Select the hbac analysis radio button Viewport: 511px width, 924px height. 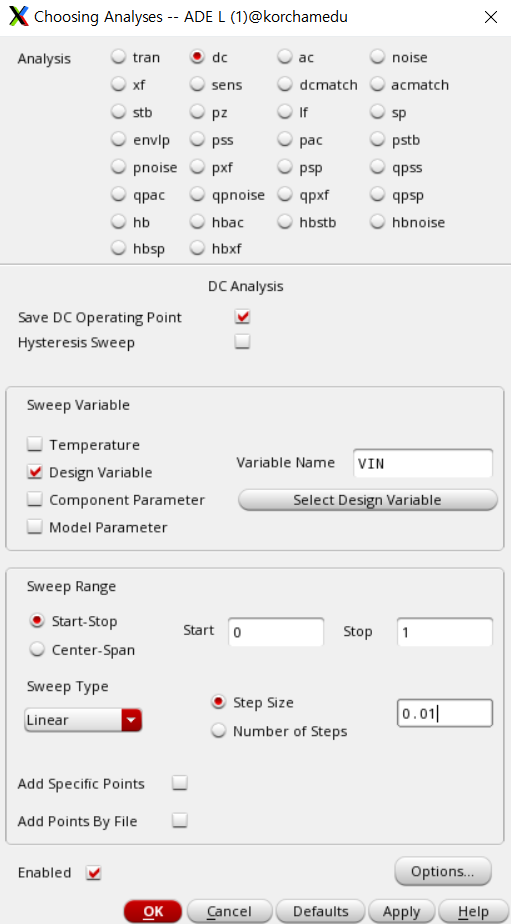coord(197,222)
